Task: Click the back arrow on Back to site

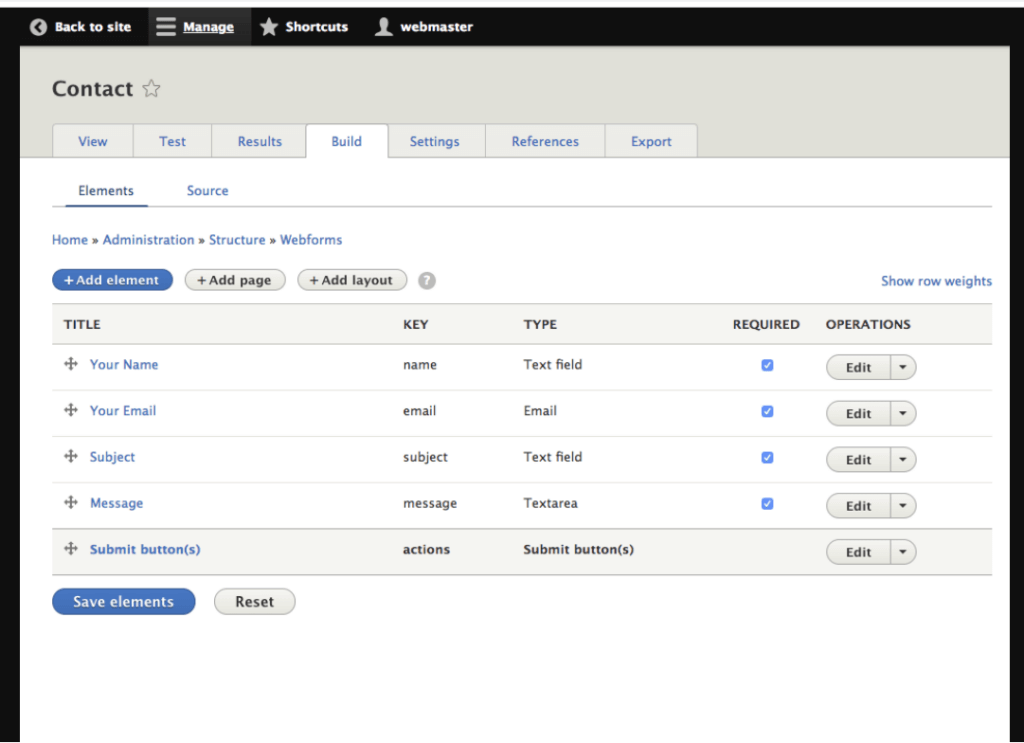Action: (37, 26)
